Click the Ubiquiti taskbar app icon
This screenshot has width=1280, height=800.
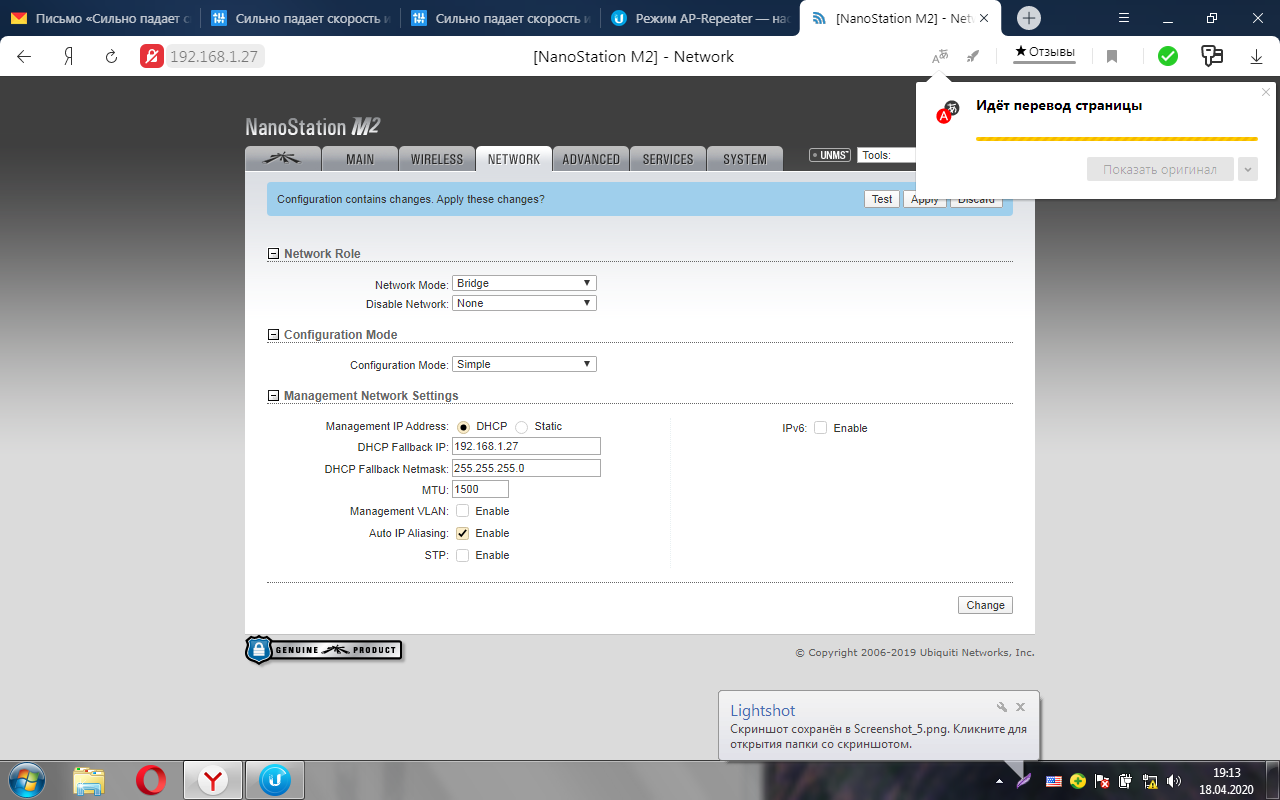tap(275, 780)
